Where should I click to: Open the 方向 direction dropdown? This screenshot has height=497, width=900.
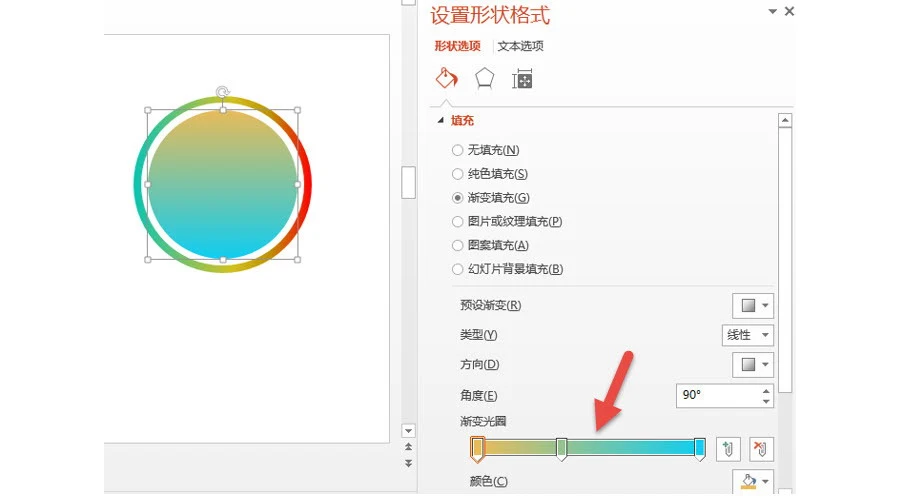pos(753,364)
